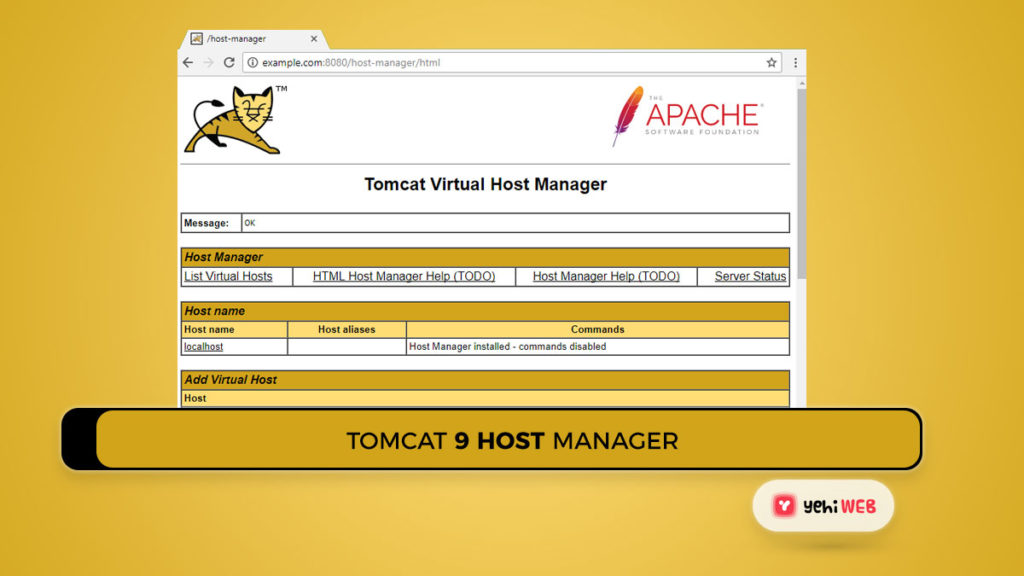1024x576 pixels.
Task: Reload the host-manager page
Action: pyautogui.click(x=229, y=62)
